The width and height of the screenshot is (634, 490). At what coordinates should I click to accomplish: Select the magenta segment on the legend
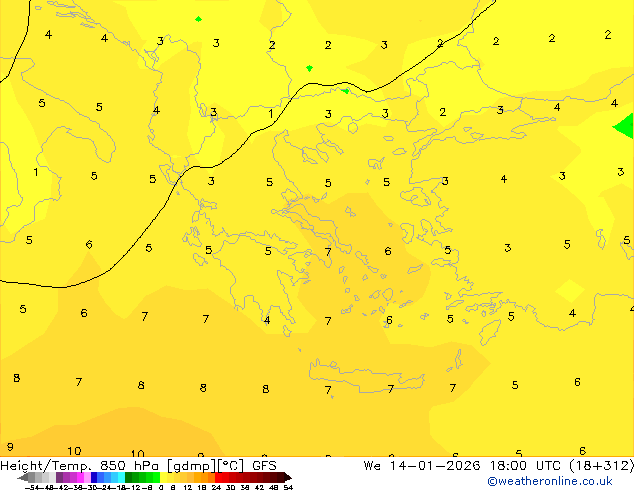point(80,477)
